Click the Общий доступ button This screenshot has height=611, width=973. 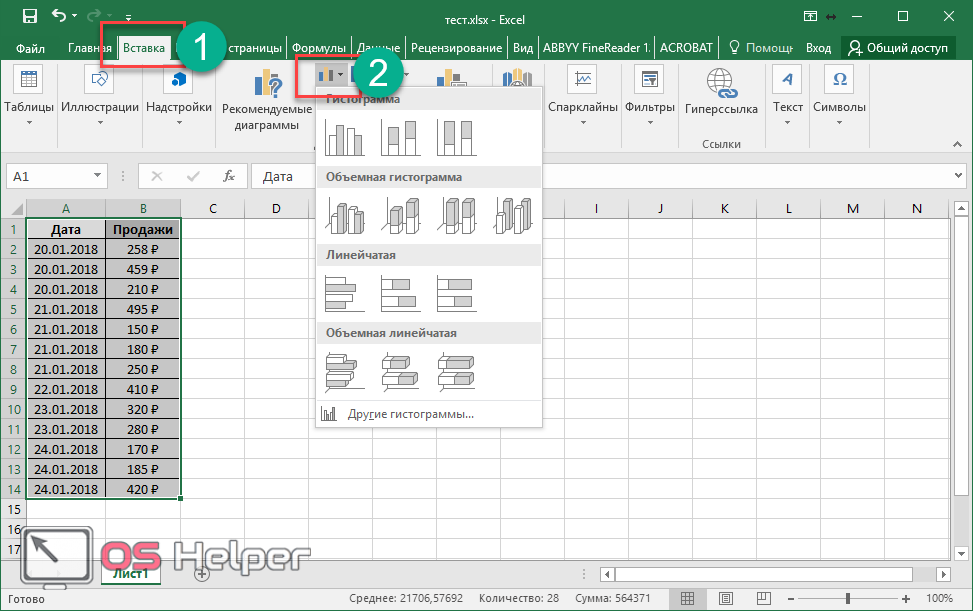click(898, 47)
